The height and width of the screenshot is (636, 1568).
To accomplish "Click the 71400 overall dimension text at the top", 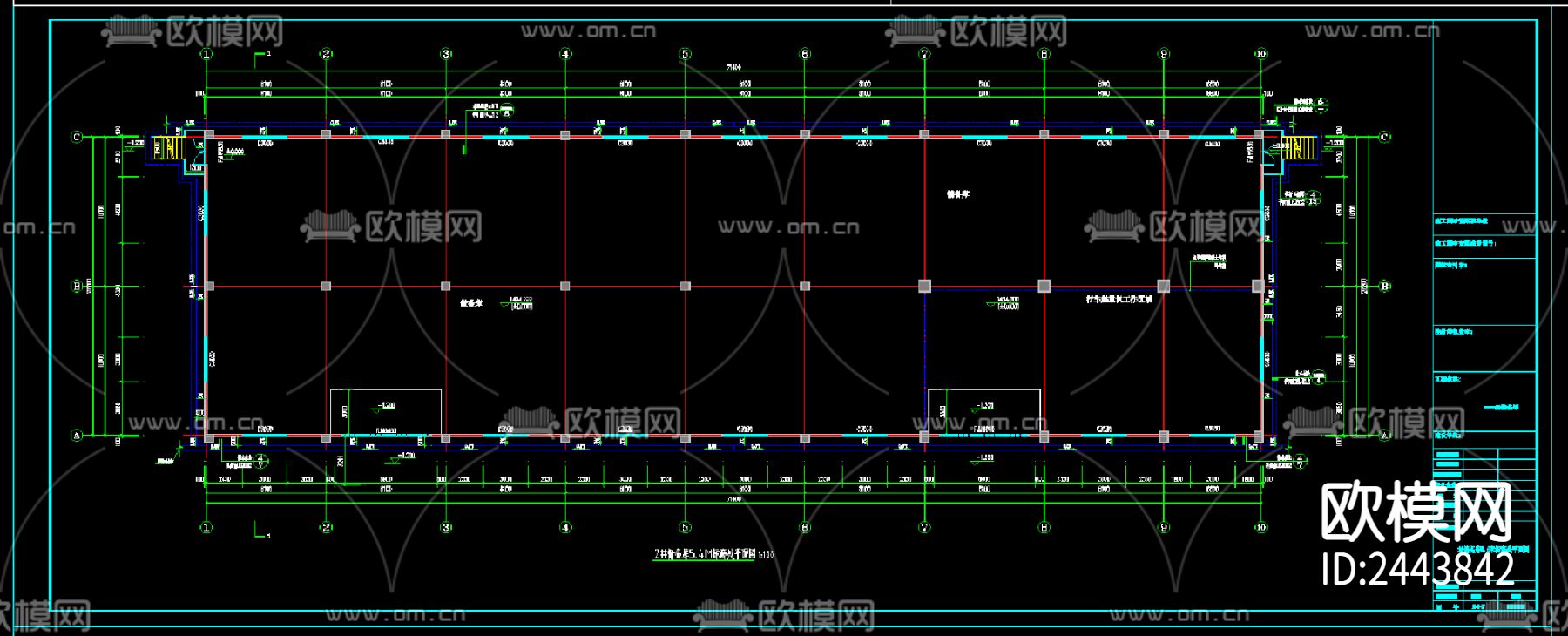I will coord(733,67).
